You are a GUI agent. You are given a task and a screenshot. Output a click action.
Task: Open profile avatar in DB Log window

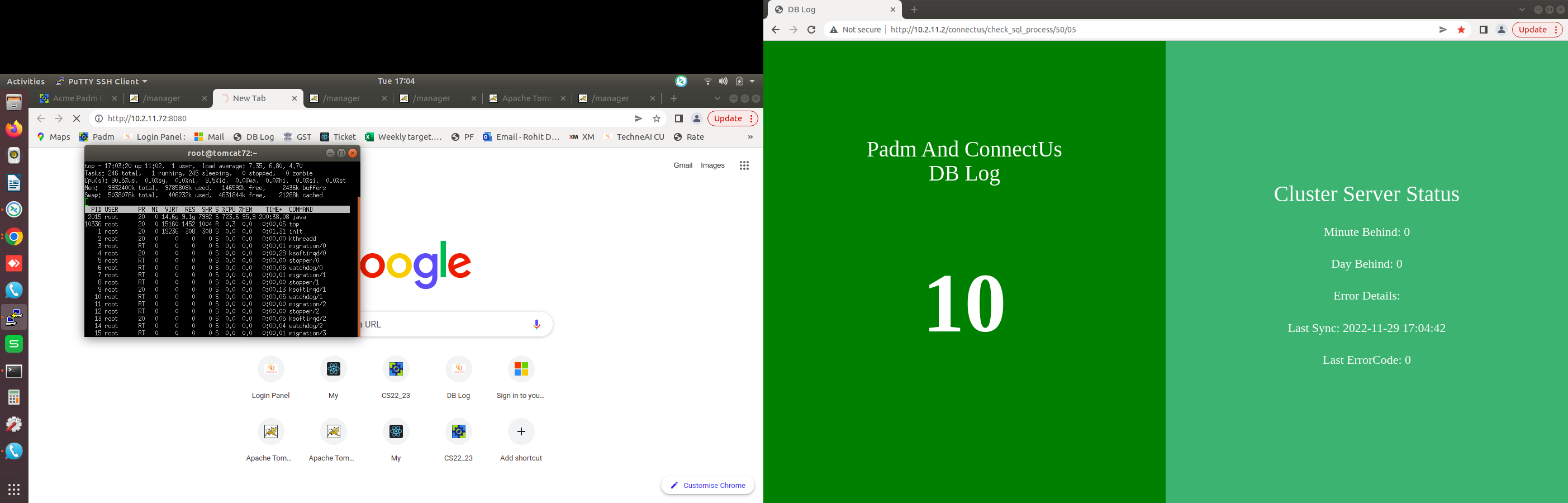pos(1501,29)
